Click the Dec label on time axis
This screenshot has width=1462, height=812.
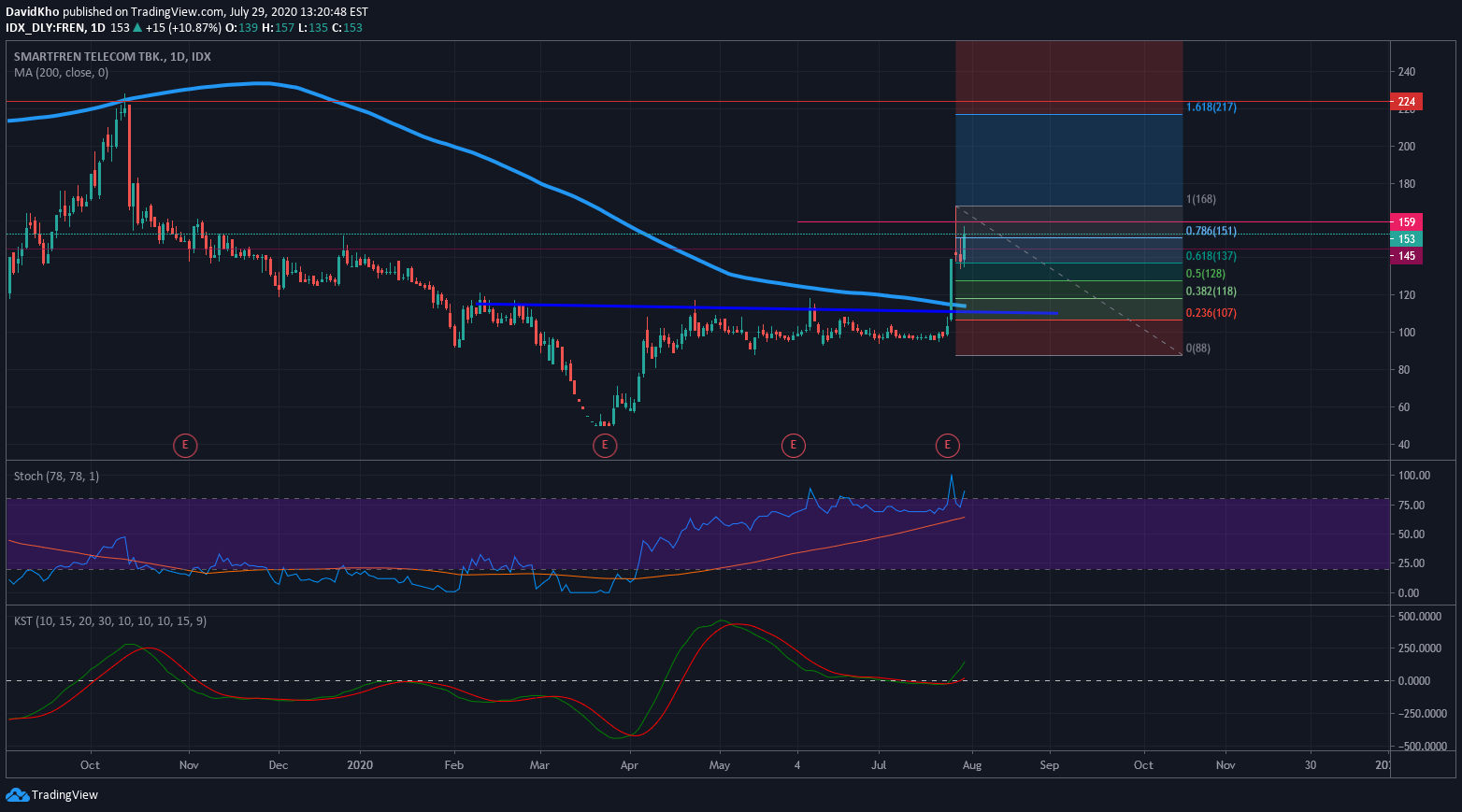pos(278,765)
